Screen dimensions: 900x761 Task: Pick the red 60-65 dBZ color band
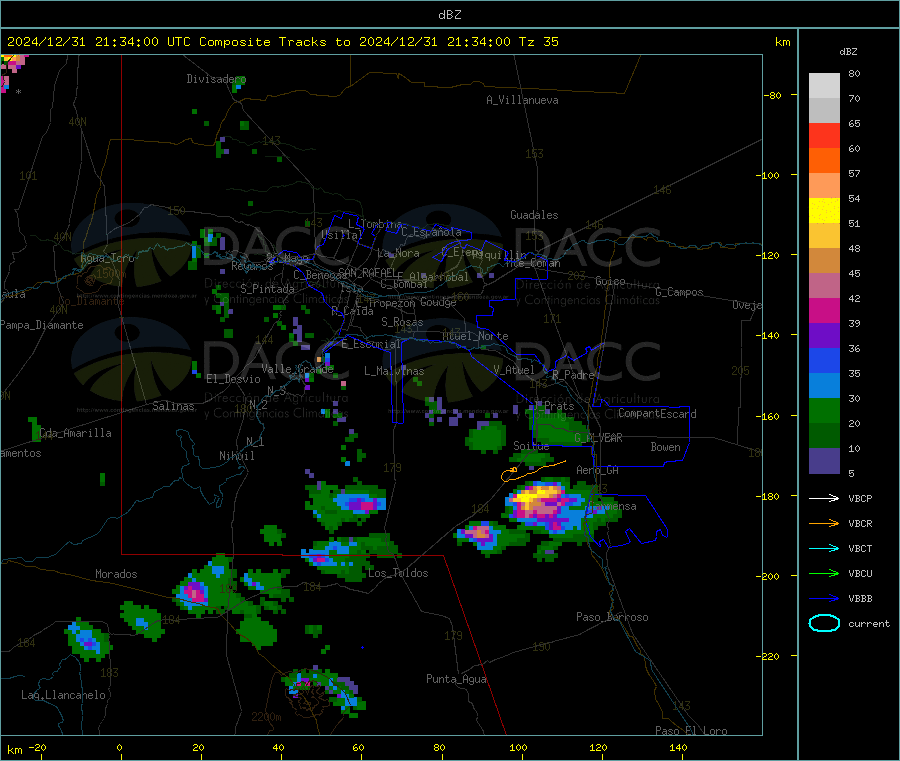824,135
